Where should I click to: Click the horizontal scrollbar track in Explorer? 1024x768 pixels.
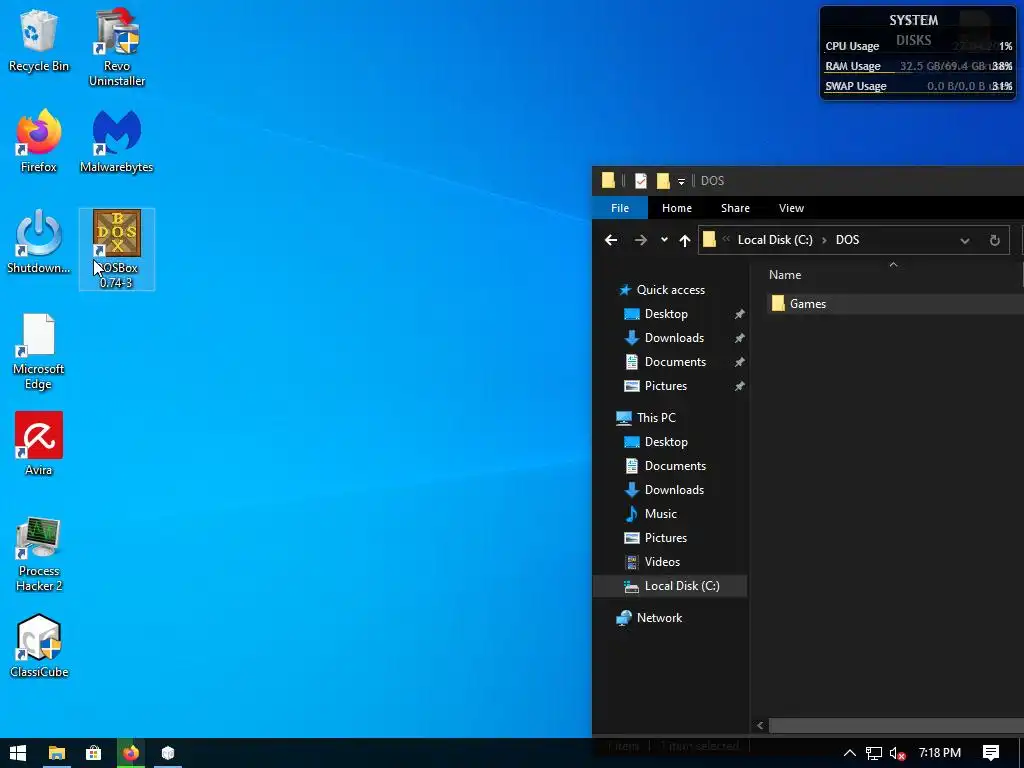tap(896, 726)
